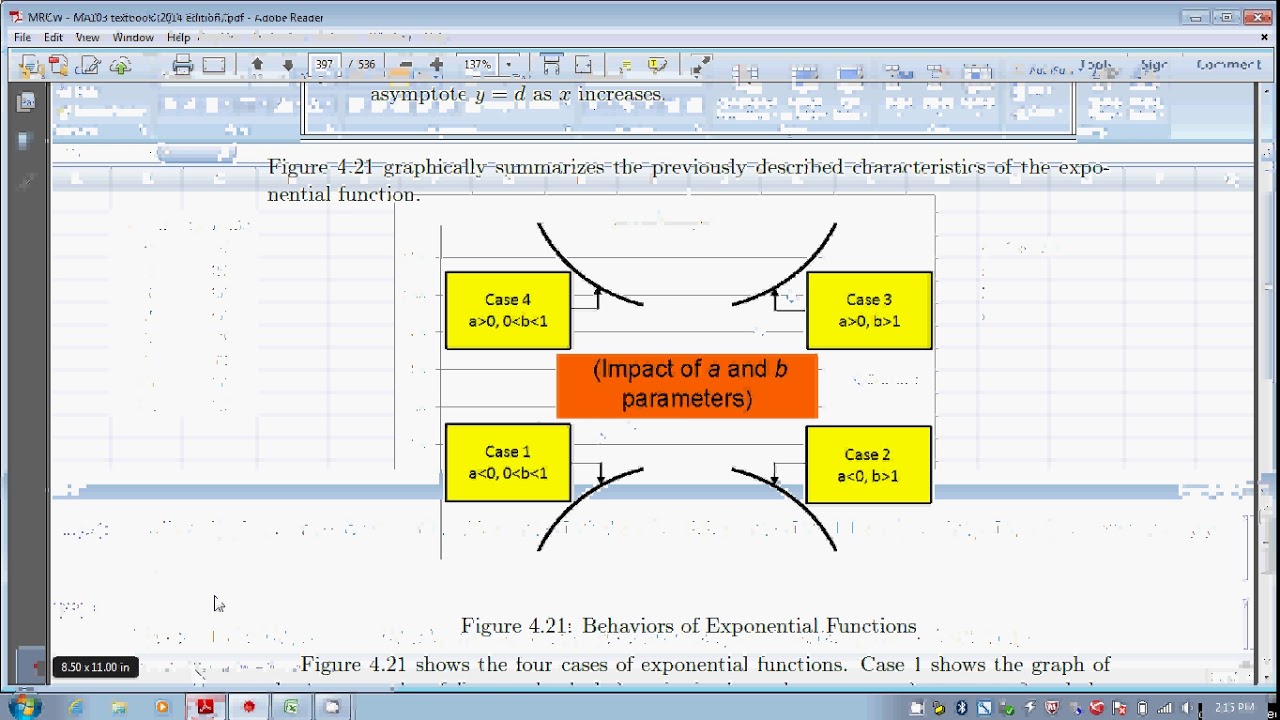This screenshot has height=720, width=1280.
Task: Open Internet Explorer from taskbar
Action: (x=76, y=707)
